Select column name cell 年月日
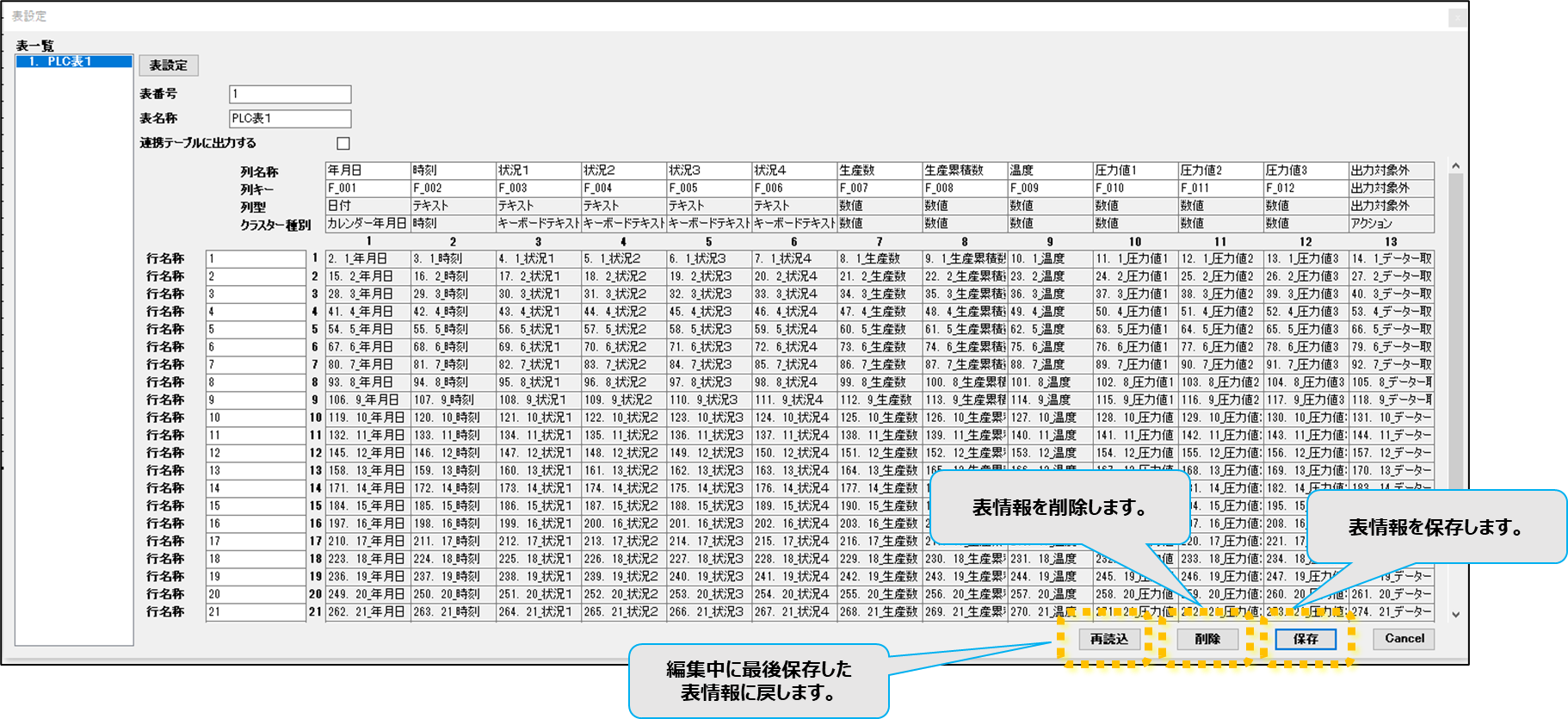The width and height of the screenshot is (1568, 719). [367, 170]
